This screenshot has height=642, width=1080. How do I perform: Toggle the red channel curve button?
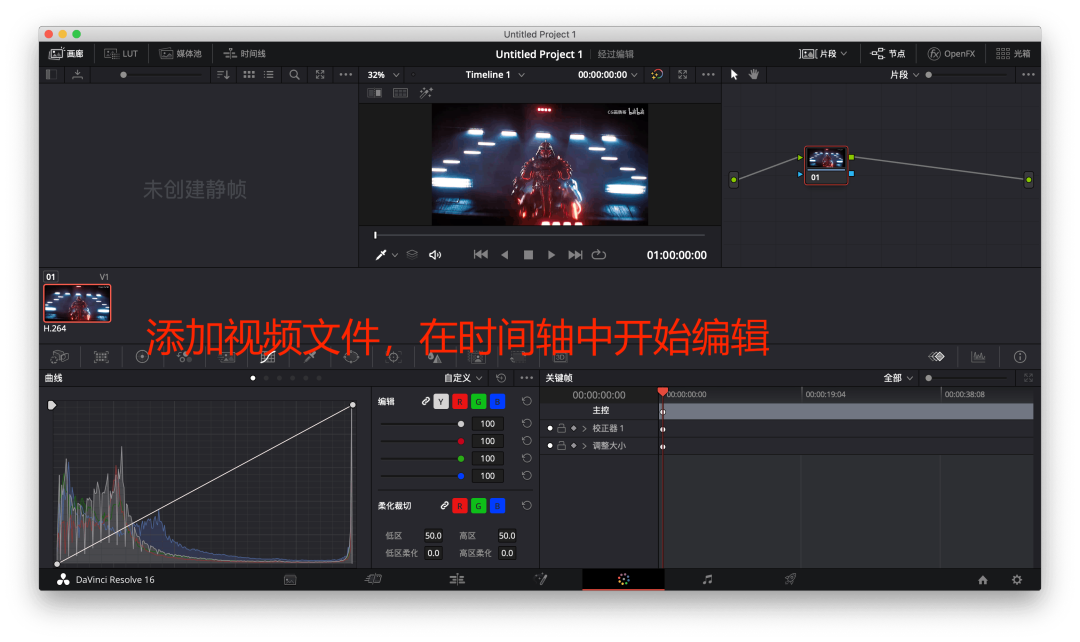coord(459,401)
